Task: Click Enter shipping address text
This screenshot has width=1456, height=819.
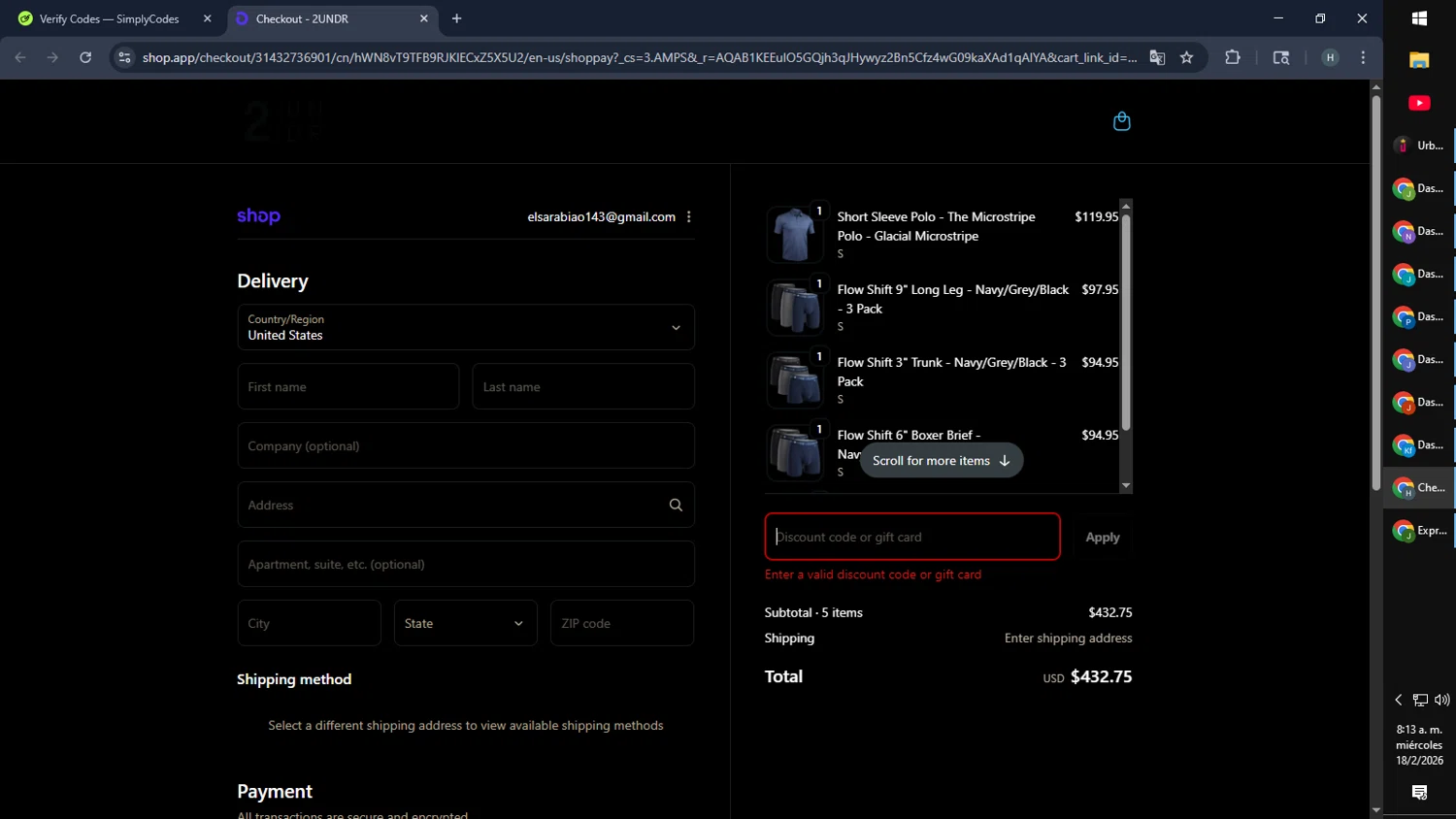Action: click(x=1069, y=638)
